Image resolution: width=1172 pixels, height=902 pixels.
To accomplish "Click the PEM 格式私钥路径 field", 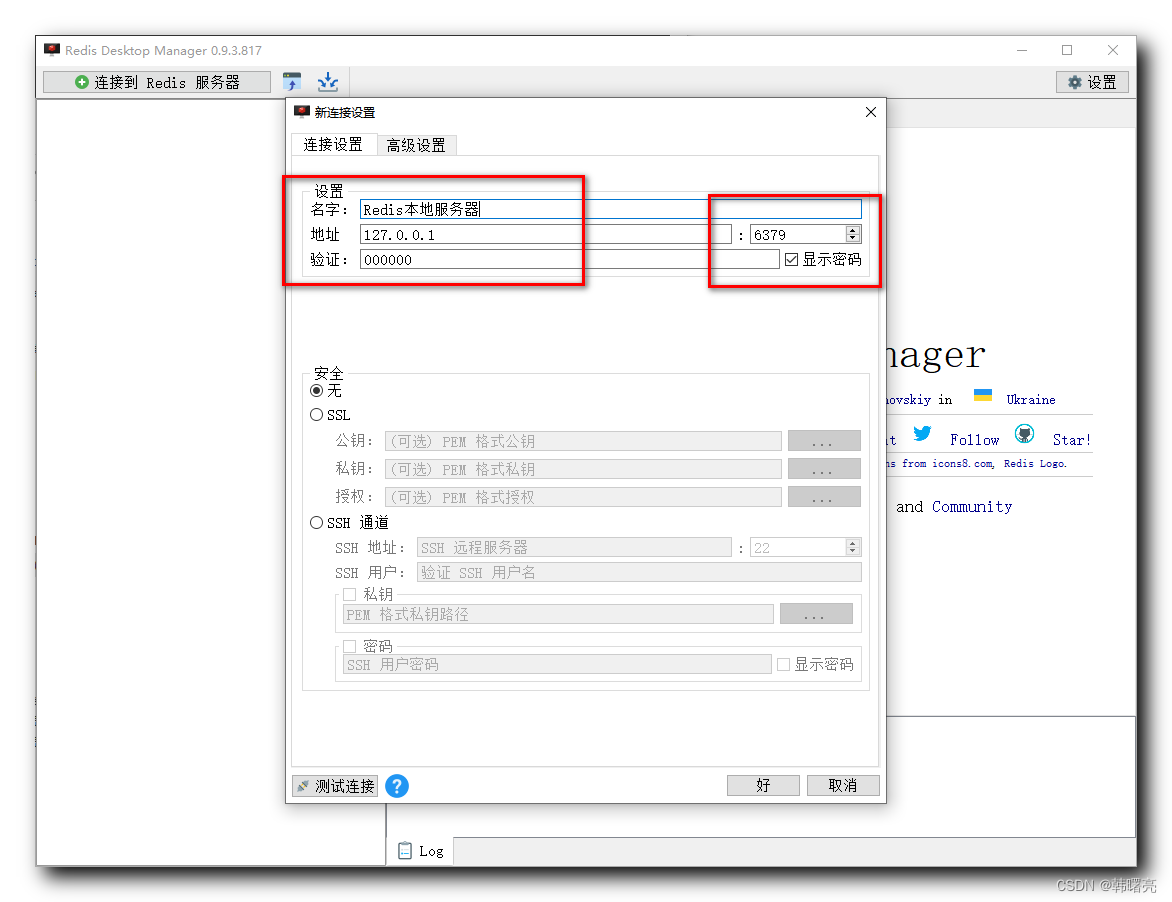I will pos(558,614).
